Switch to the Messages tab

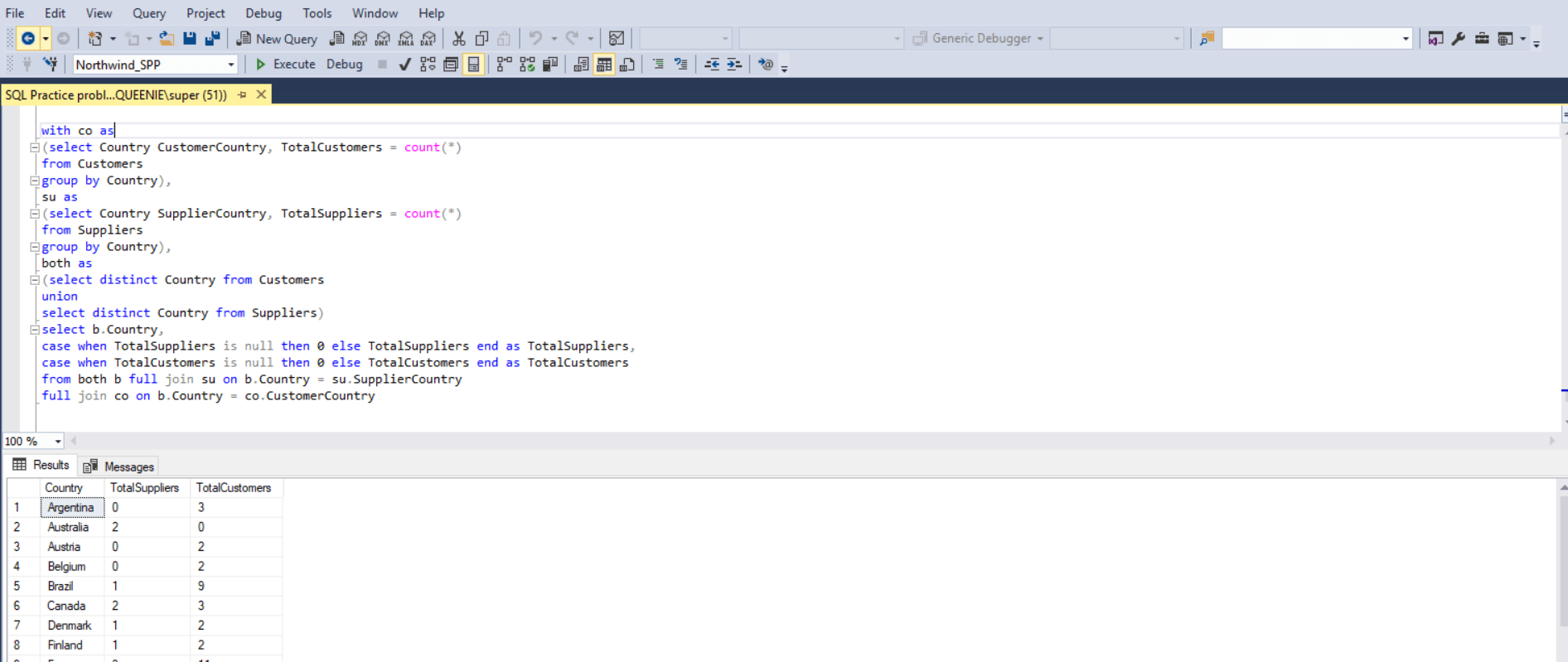point(120,466)
